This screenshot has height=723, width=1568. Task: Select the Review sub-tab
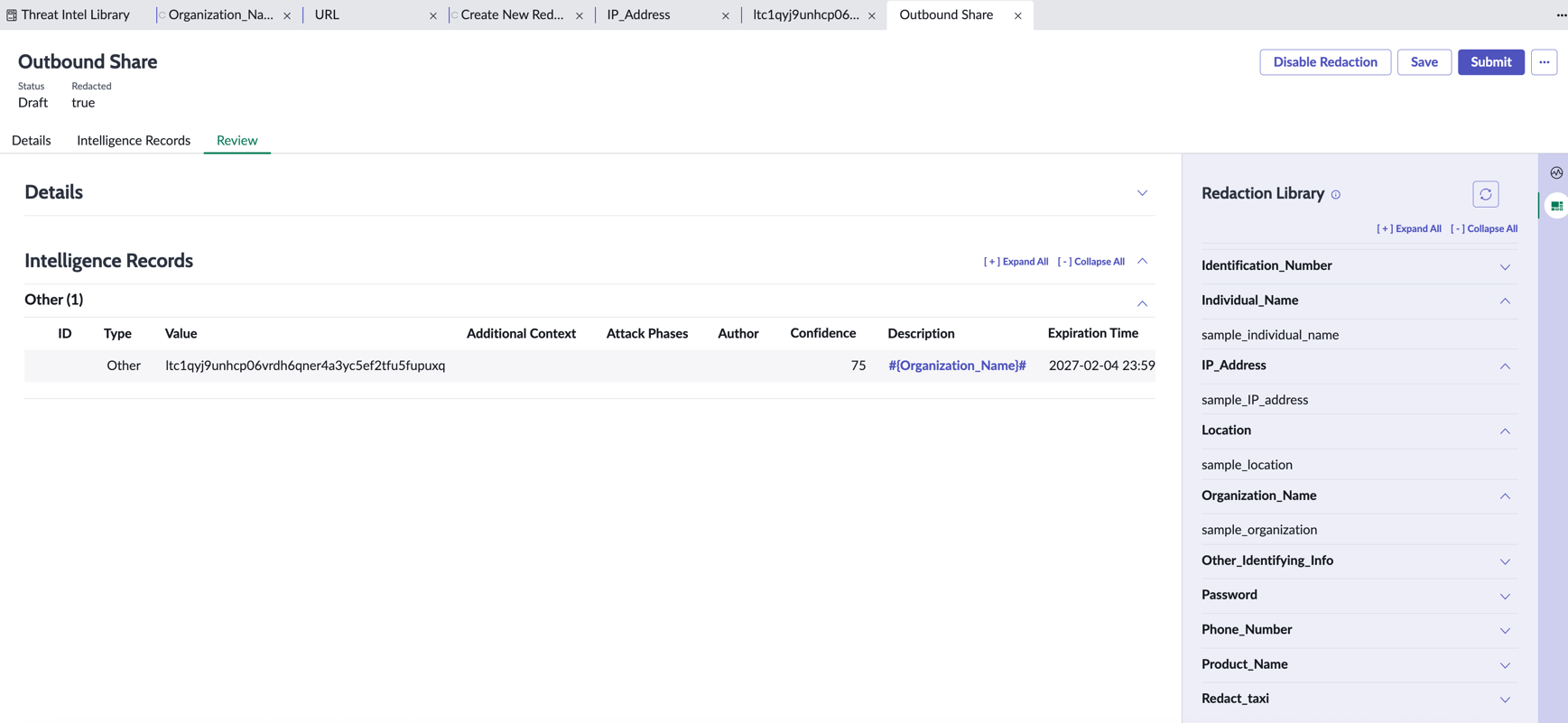(237, 140)
